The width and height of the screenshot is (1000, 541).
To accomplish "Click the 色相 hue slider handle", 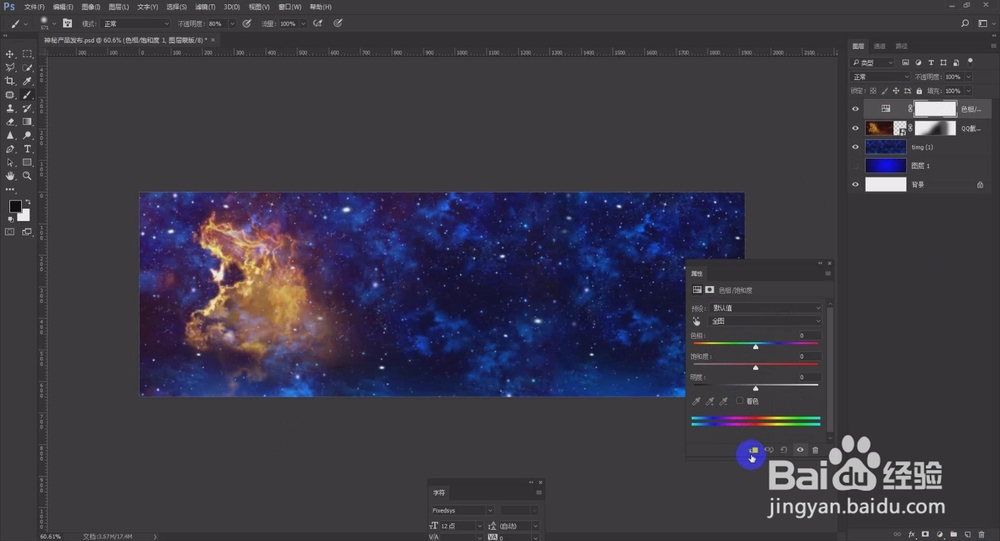I will click(x=756, y=346).
